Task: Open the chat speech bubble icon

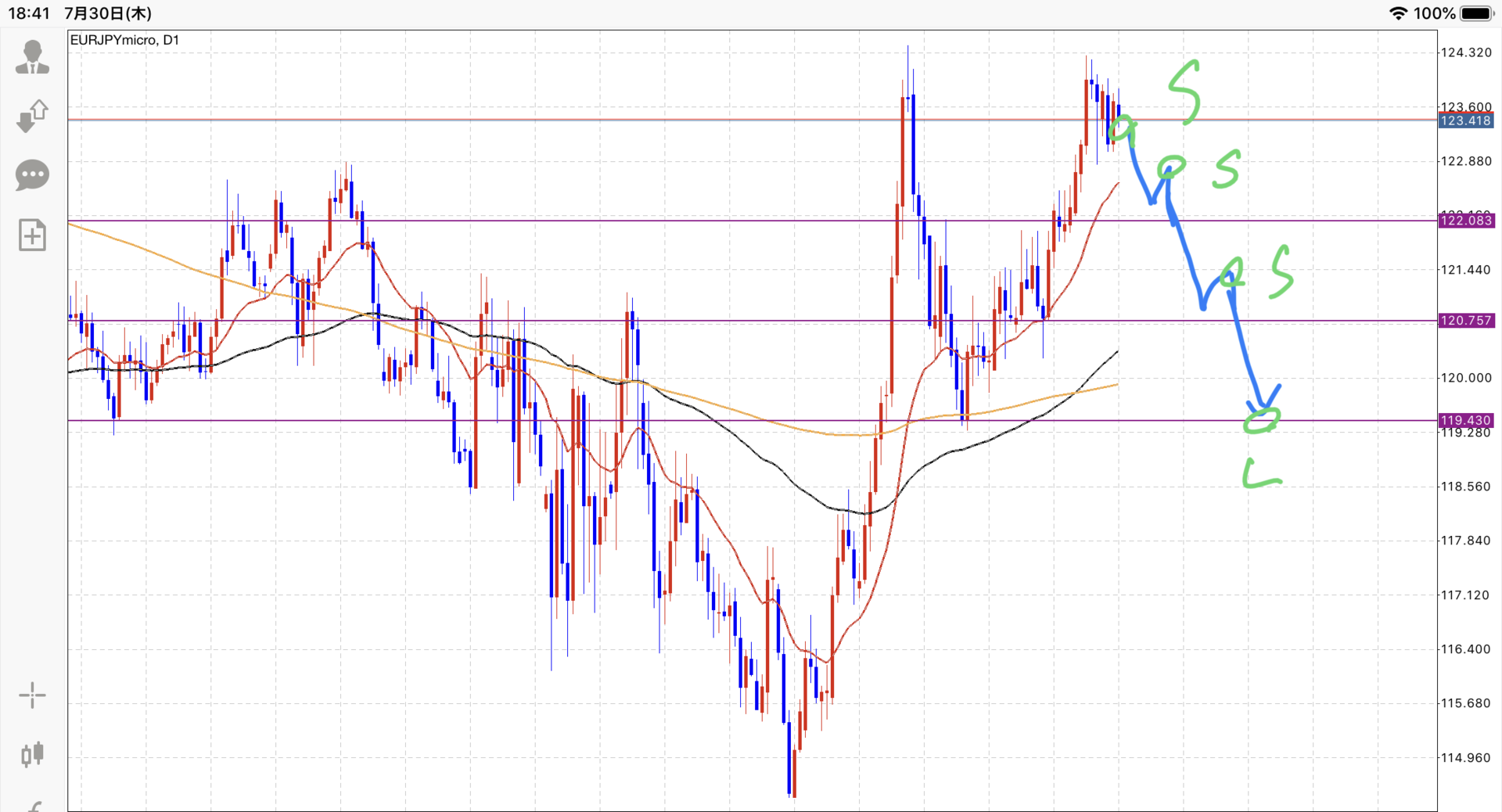Action: [32, 175]
